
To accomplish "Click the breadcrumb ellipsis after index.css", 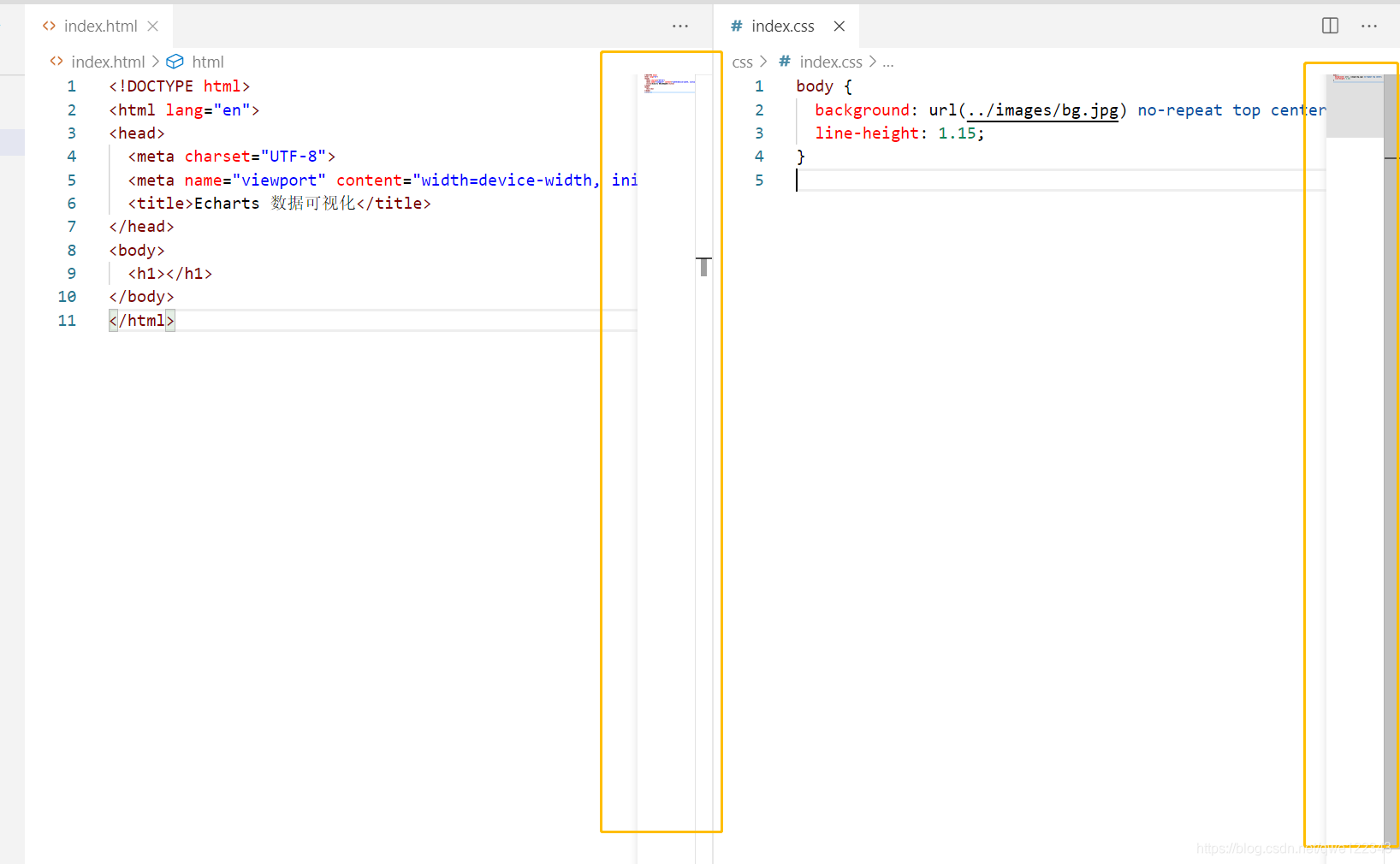I will 888,62.
